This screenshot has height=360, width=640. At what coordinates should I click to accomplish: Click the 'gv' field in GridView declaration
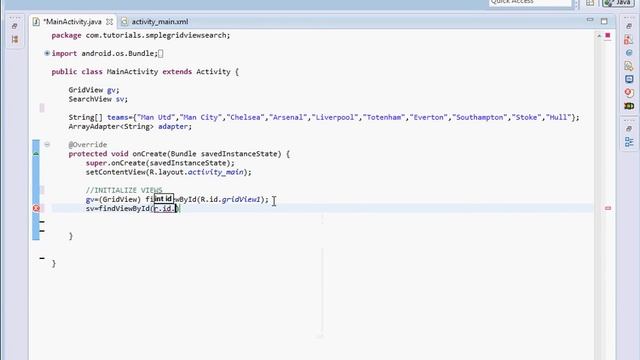pyautogui.click(x=111, y=90)
